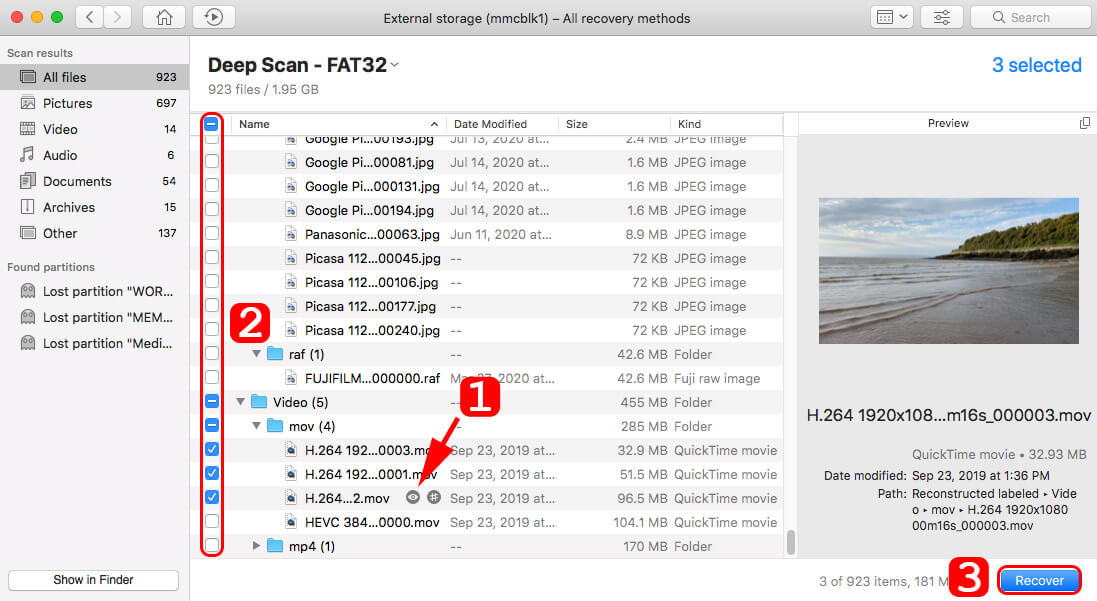Go back with the left arrow button
This screenshot has width=1097, height=601.
[x=91, y=17]
